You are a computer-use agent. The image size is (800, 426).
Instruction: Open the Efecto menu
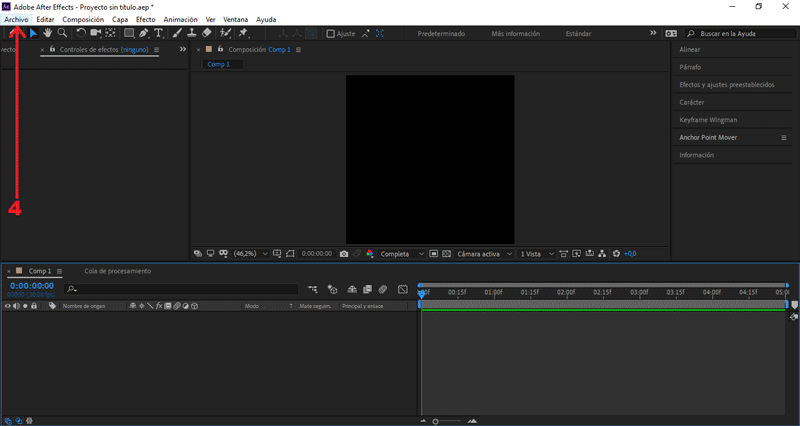145,19
